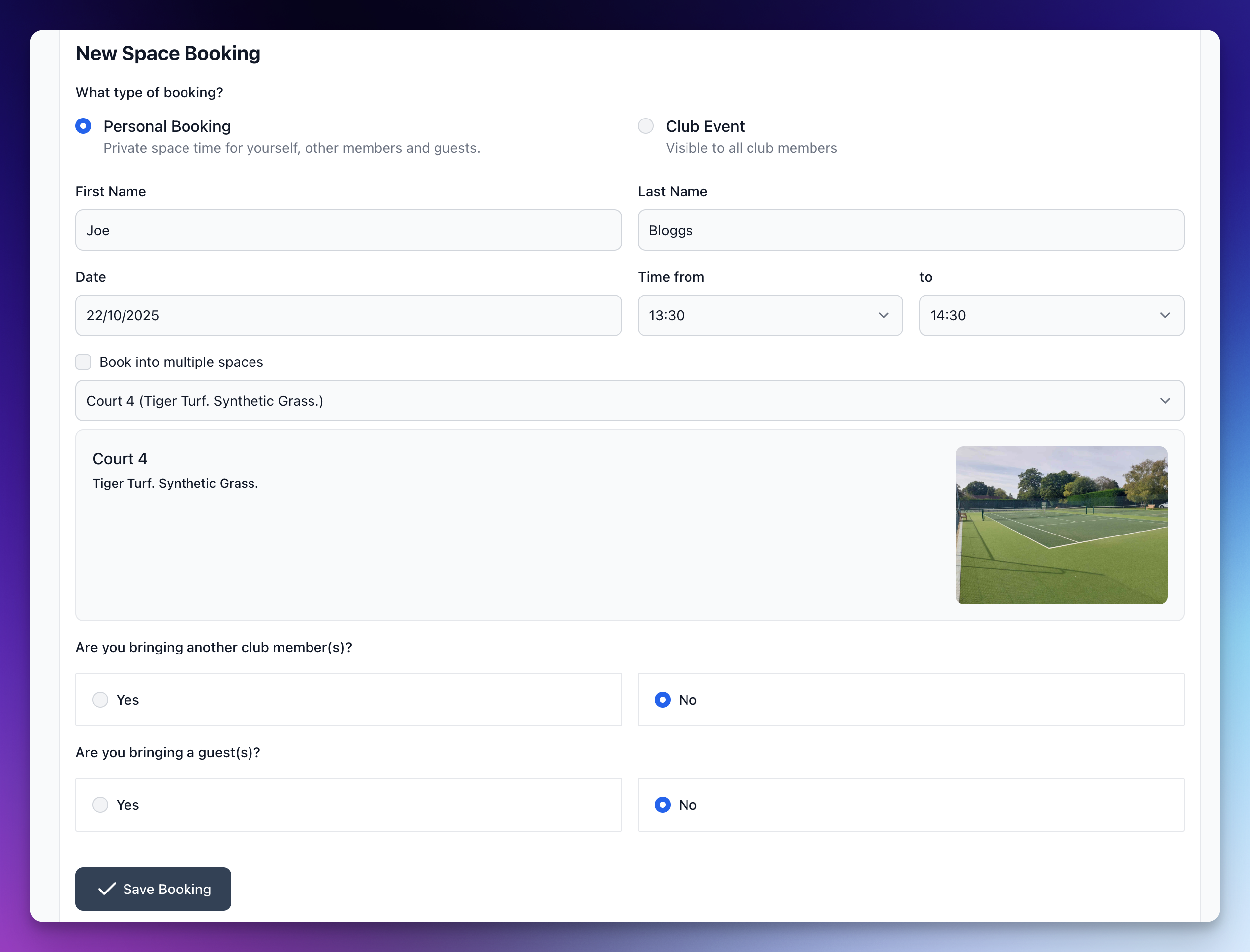Select the Personal Booking radio button
This screenshot has width=1250, height=952.
point(83,126)
